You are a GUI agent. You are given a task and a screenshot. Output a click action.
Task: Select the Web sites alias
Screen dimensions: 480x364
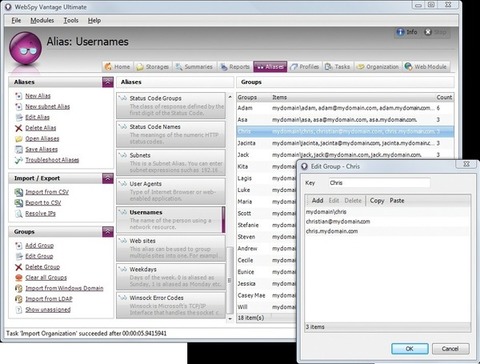(171, 248)
